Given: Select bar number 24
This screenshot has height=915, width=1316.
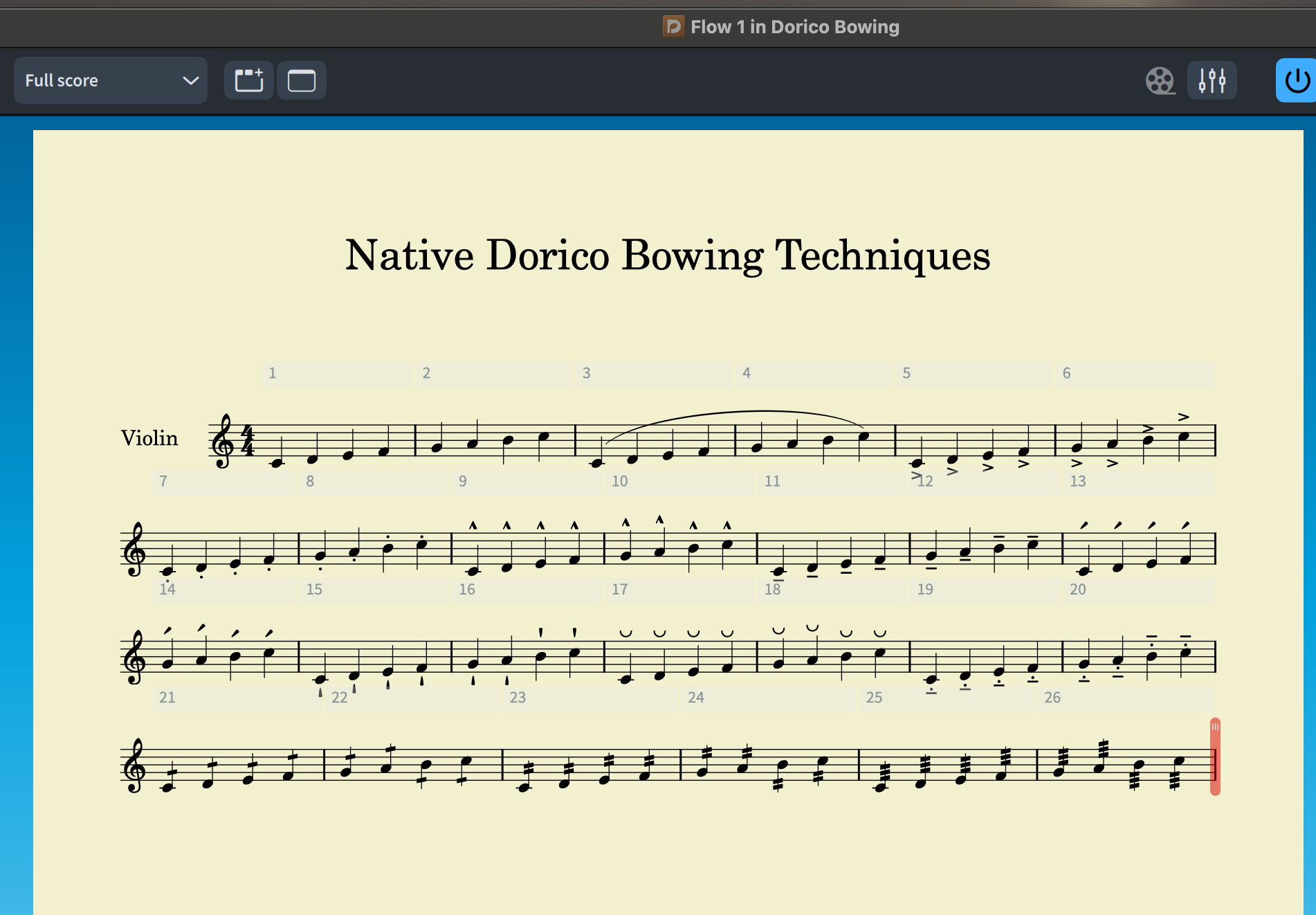Looking at the screenshot, I should pyautogui.click(x=696, y=697).
